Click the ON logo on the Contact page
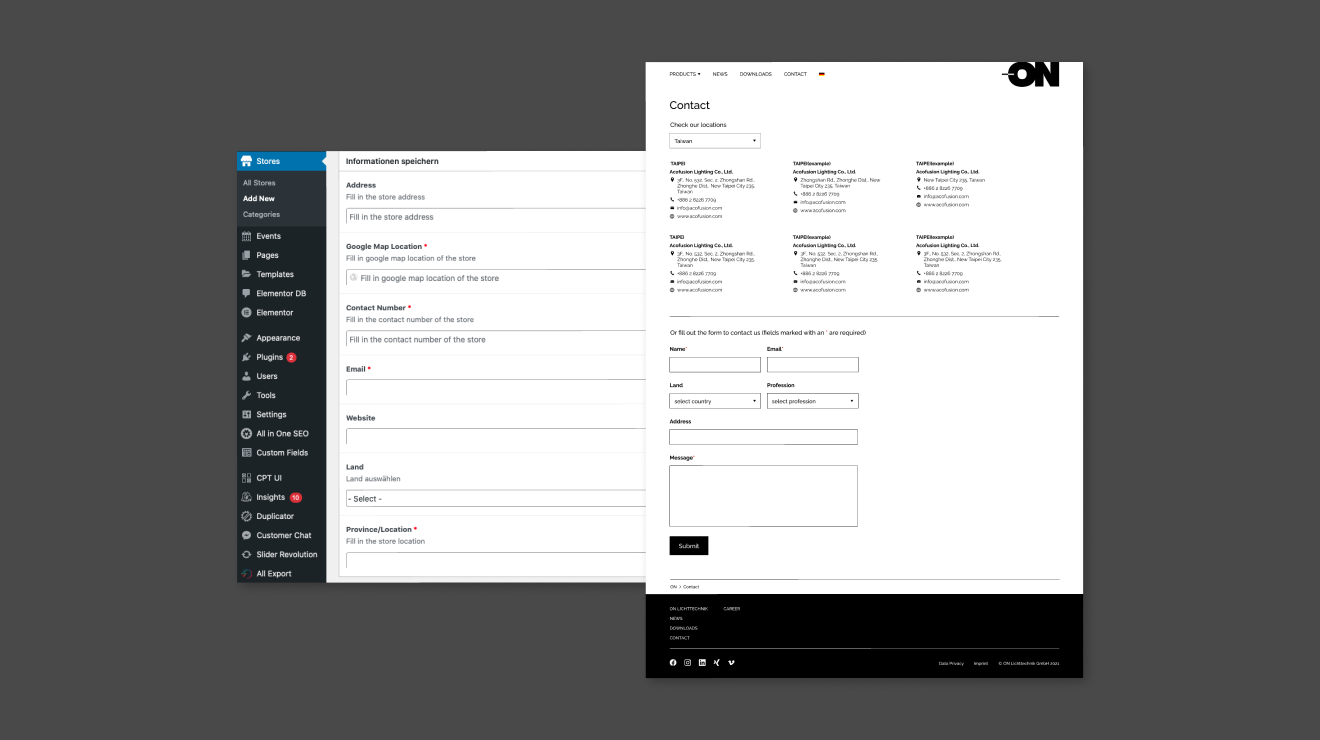1320x740 pixels. [1031, 74]
